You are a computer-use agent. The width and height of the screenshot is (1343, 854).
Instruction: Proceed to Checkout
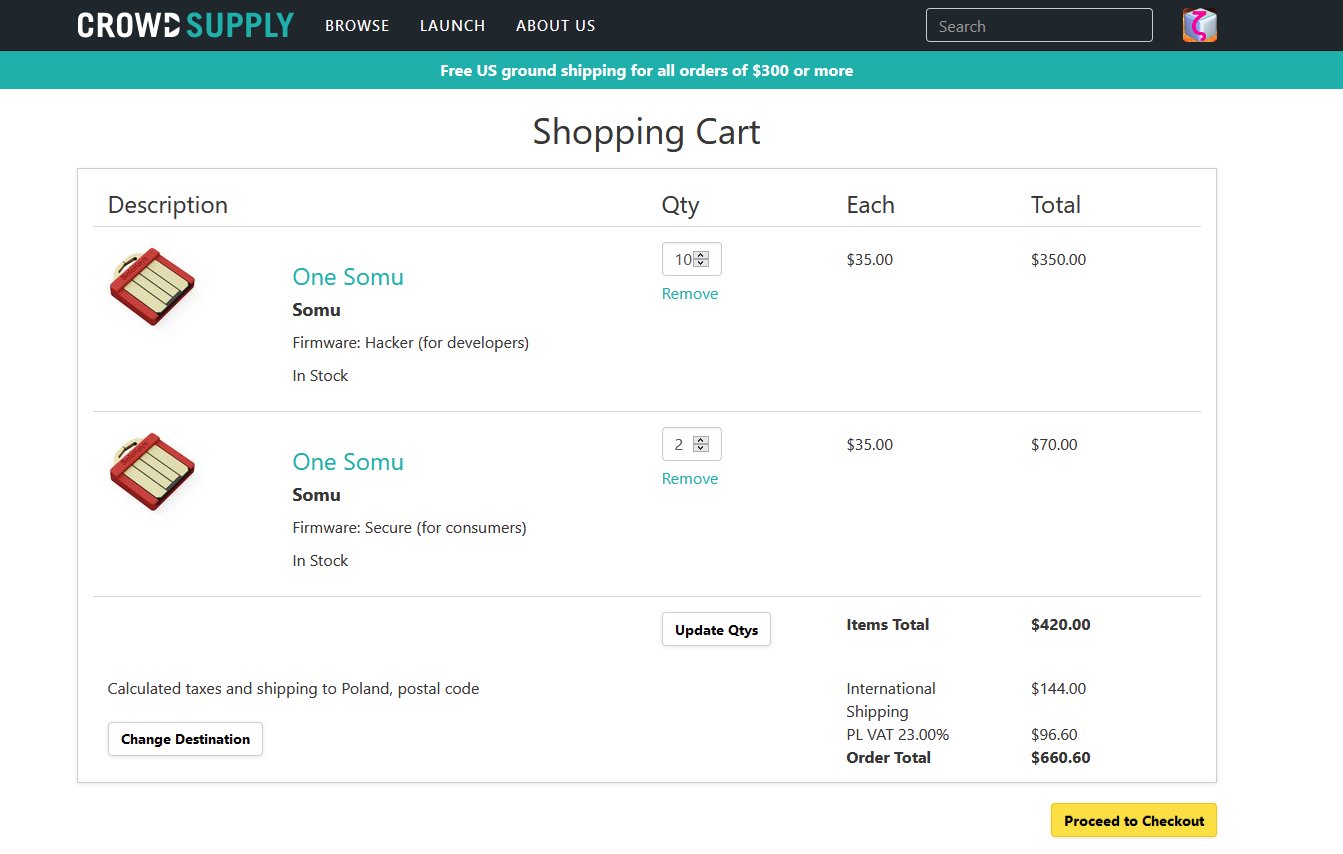(1133, 821)
